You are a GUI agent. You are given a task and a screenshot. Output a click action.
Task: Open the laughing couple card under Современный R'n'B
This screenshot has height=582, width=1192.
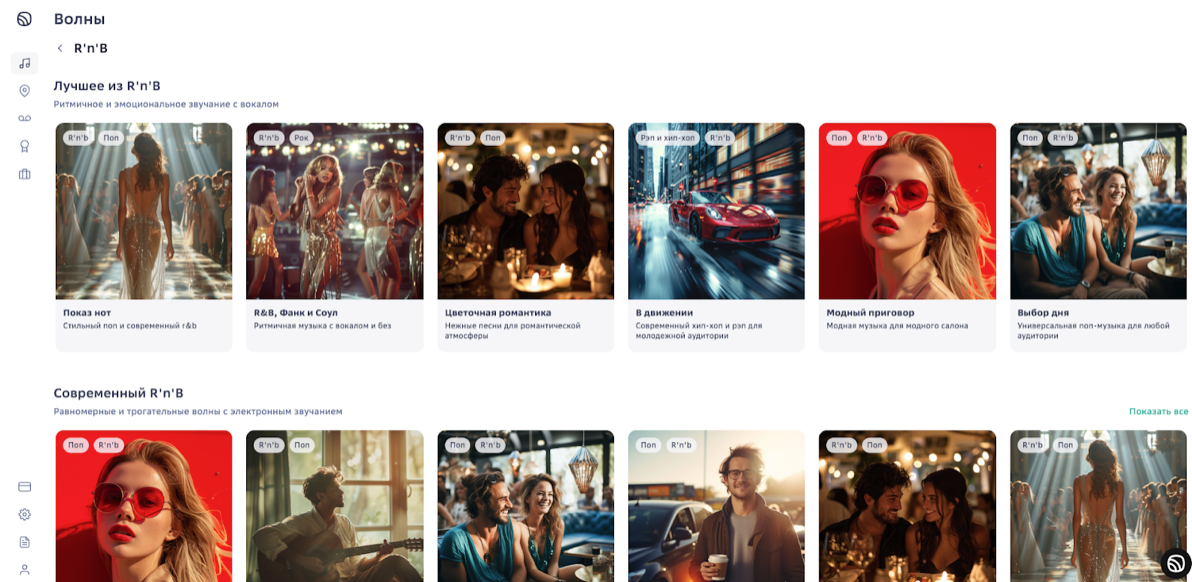pos(525,507)
